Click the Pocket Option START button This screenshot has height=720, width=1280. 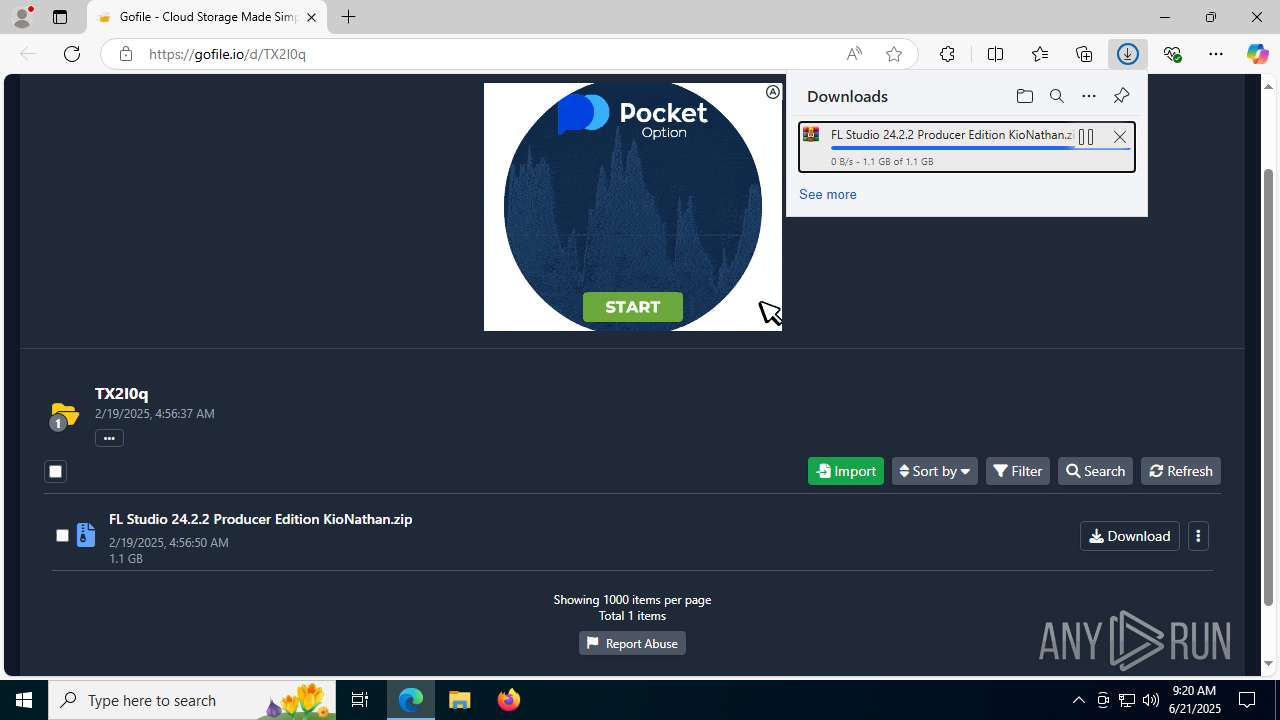[x=633, y=307]
